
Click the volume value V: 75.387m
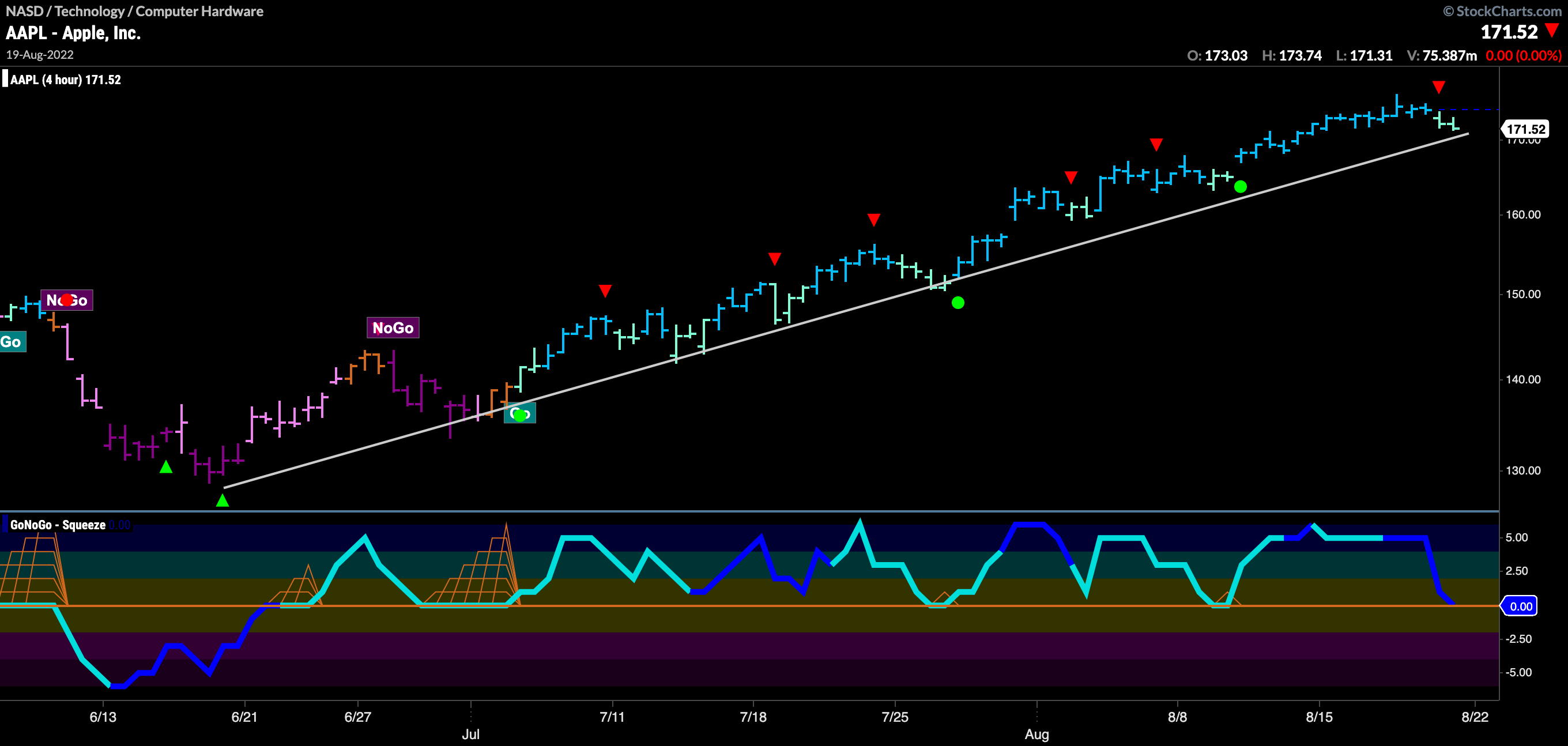(1441, 55)
